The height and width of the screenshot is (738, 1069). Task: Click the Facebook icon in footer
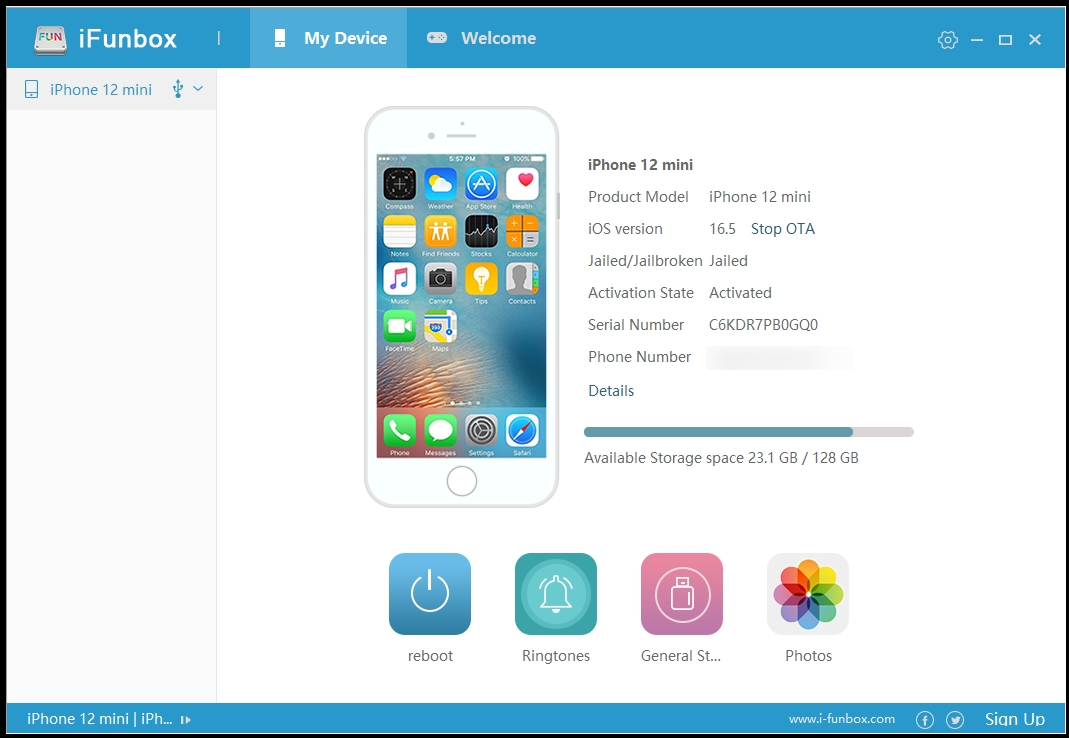click(924, 720)
